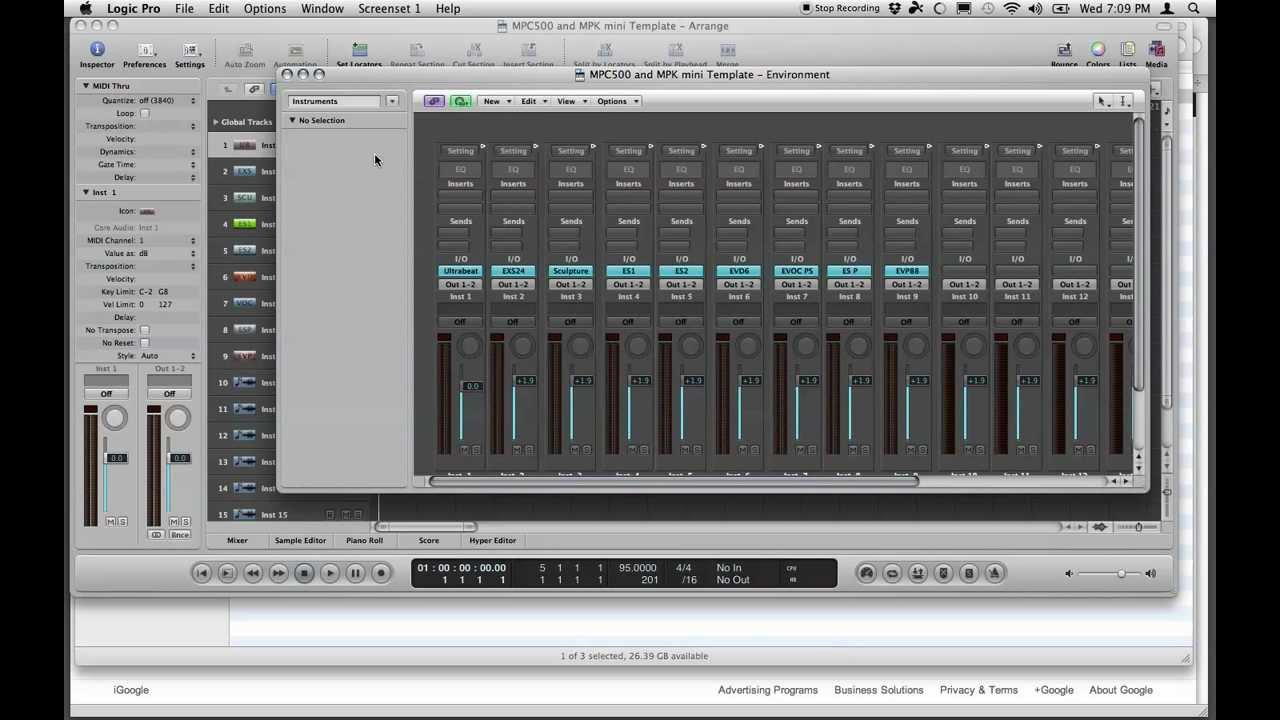Click the Inst 1 fader in Inspector
This screenshot has width=1280, height=720.
pyautogui.click(x=117, y=458)
